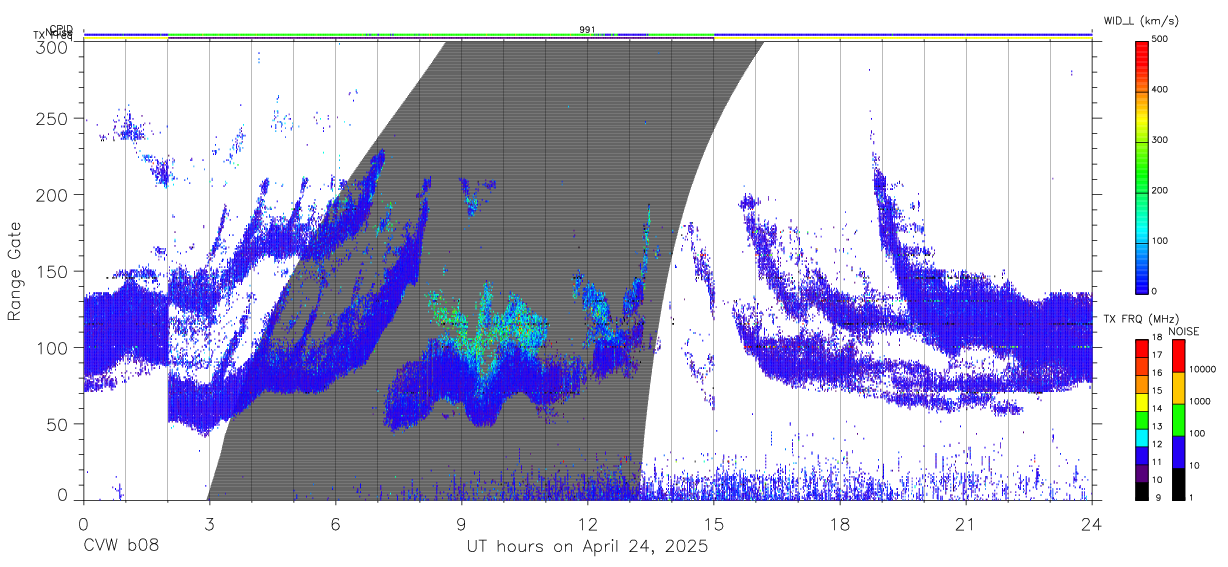Image resolution: width=1228 pixels, height=567 pixels.
Task: Click the 14 label on TX FRQ scale
Action: pos(1156,409)
